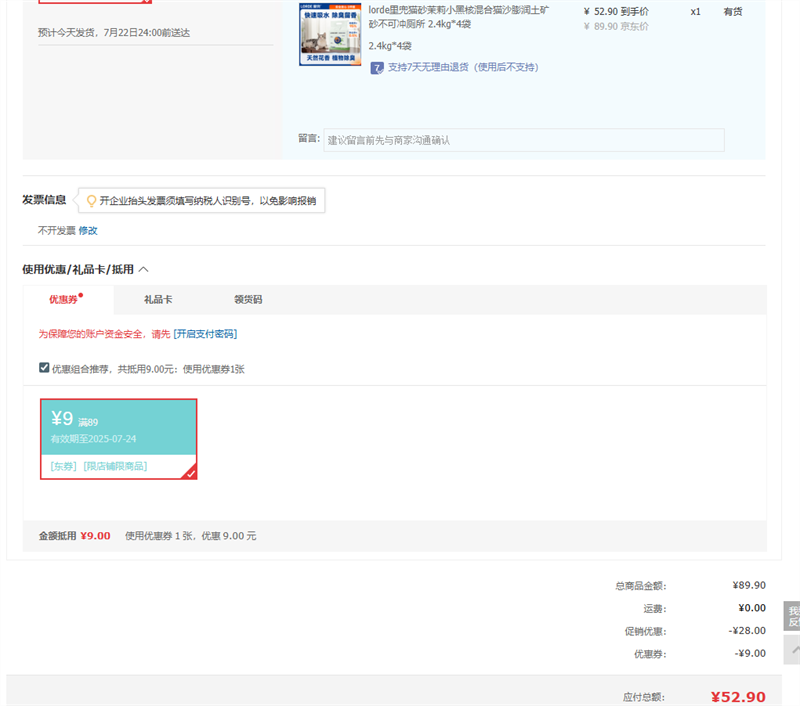Click the lightbulb icon in invoice tip

[x=91, y=201]
